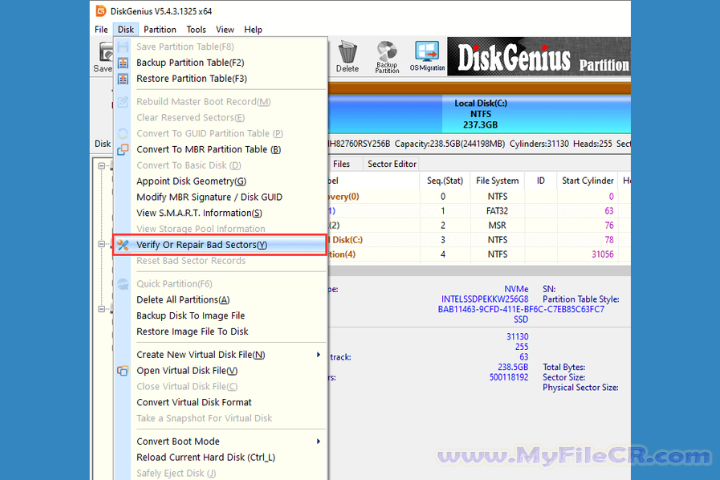Image resolution: width=720 pixels, height=480 pixels.
Task: Select the MSR partition row
Action: [478, 226]
